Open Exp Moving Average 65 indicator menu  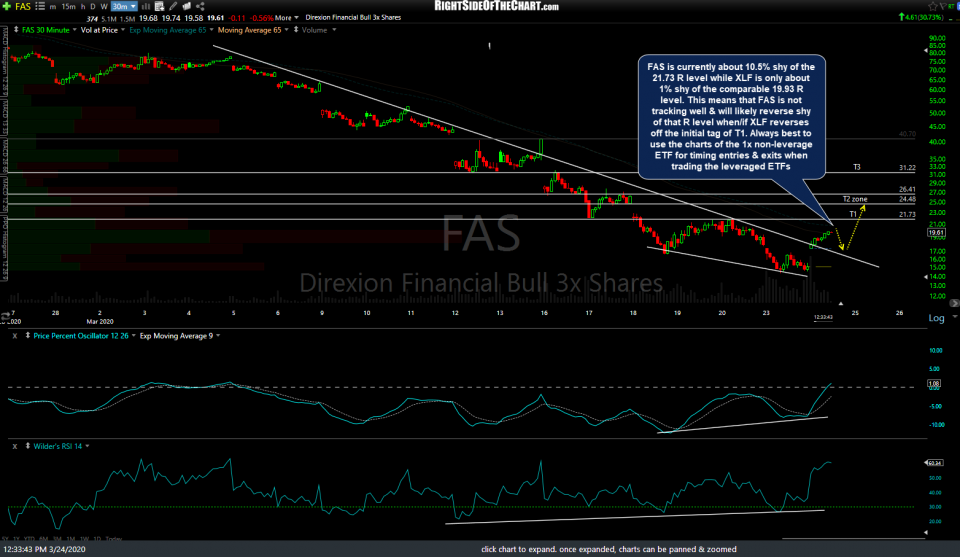click(x=171, y=30)
